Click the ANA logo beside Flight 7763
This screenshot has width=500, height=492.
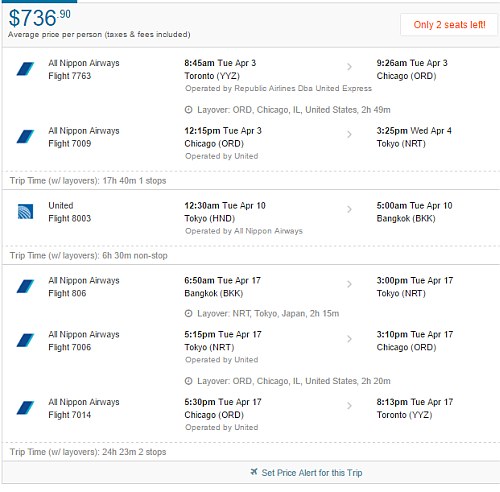pyautogui.click(x=25, y=69)
